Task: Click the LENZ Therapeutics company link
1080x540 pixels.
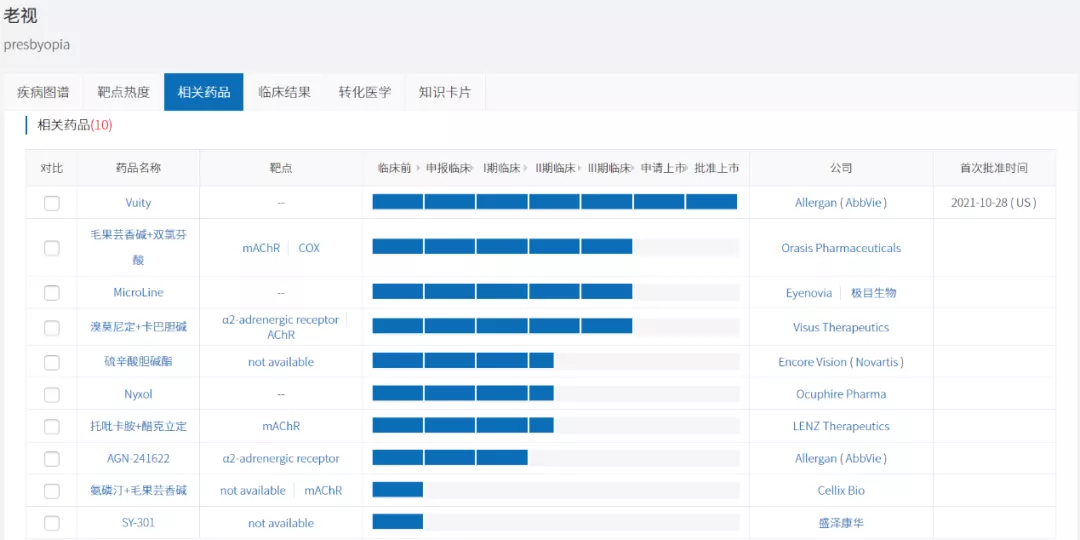Action: click(x=841, y=426)
